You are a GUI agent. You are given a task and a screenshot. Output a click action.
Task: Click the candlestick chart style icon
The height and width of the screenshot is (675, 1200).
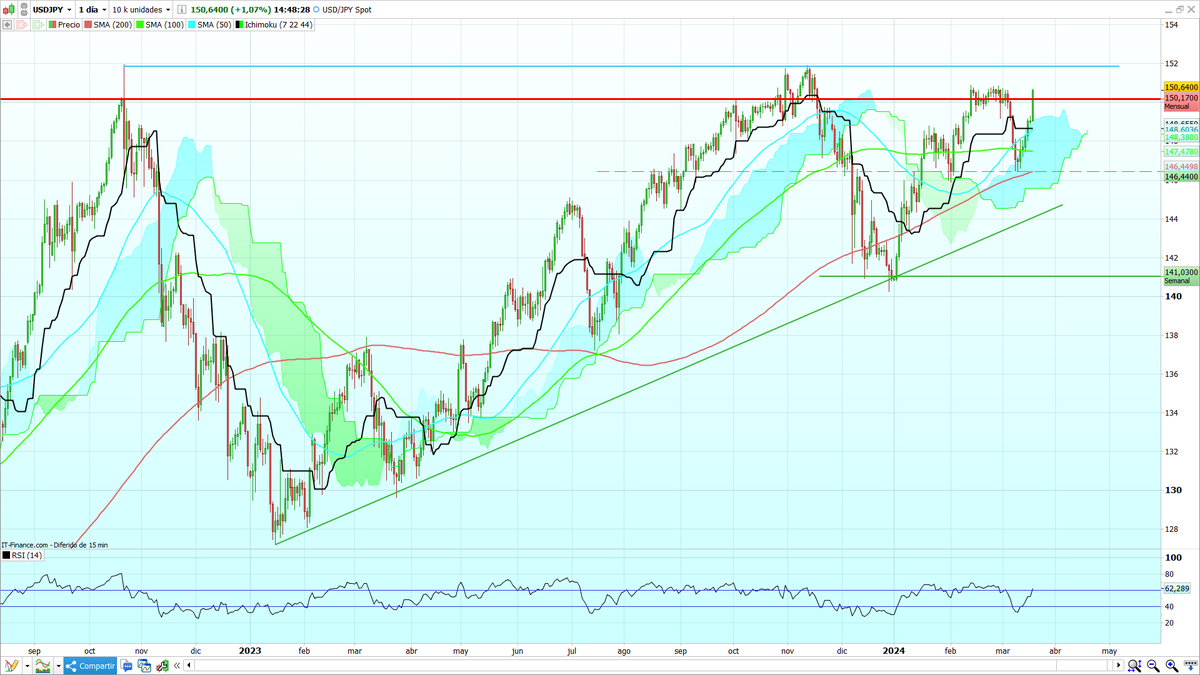coord(10,9)
